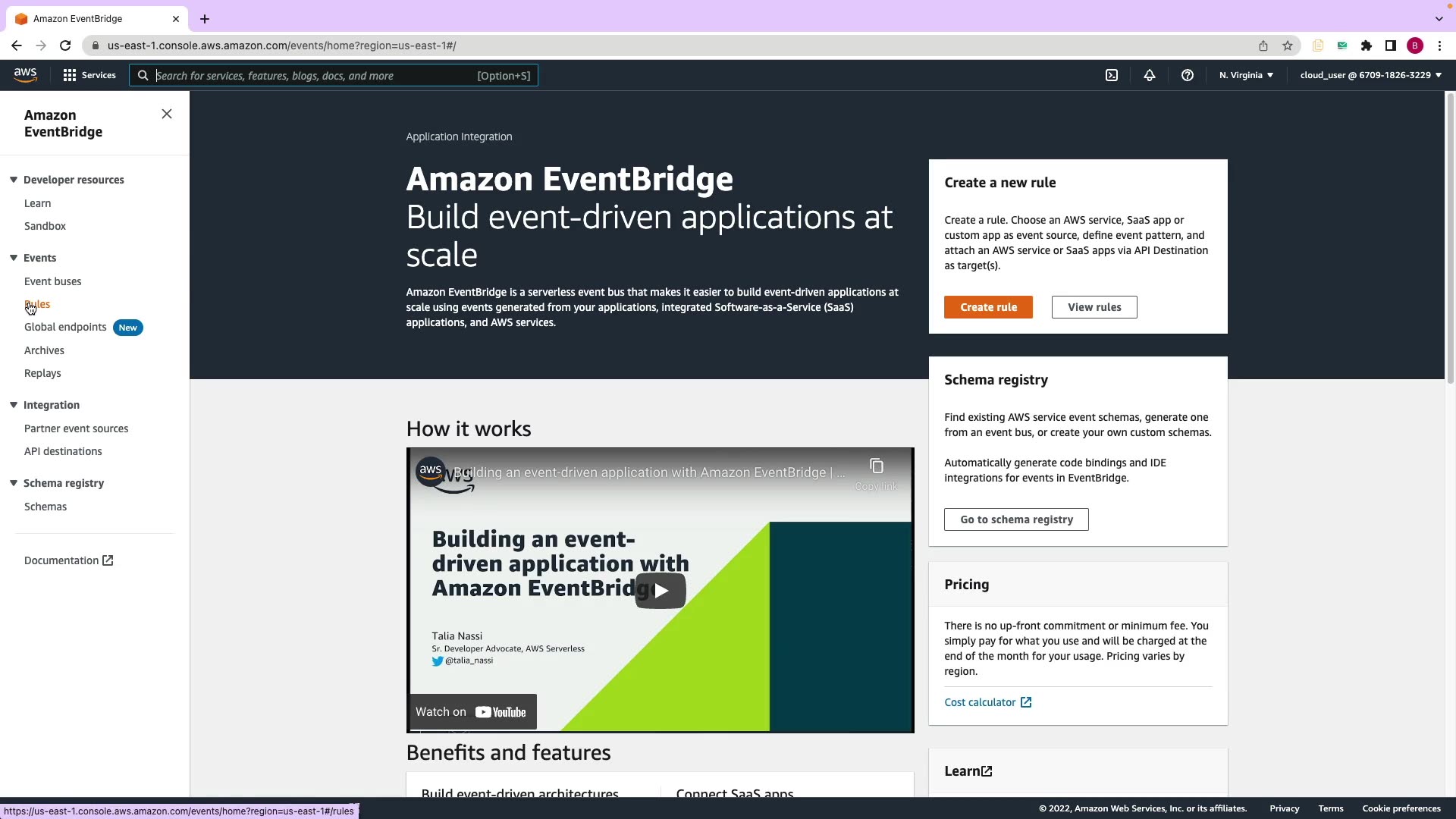Open the Services grid menu
The image size is (1456, 819).
click(x=89, y=75)
